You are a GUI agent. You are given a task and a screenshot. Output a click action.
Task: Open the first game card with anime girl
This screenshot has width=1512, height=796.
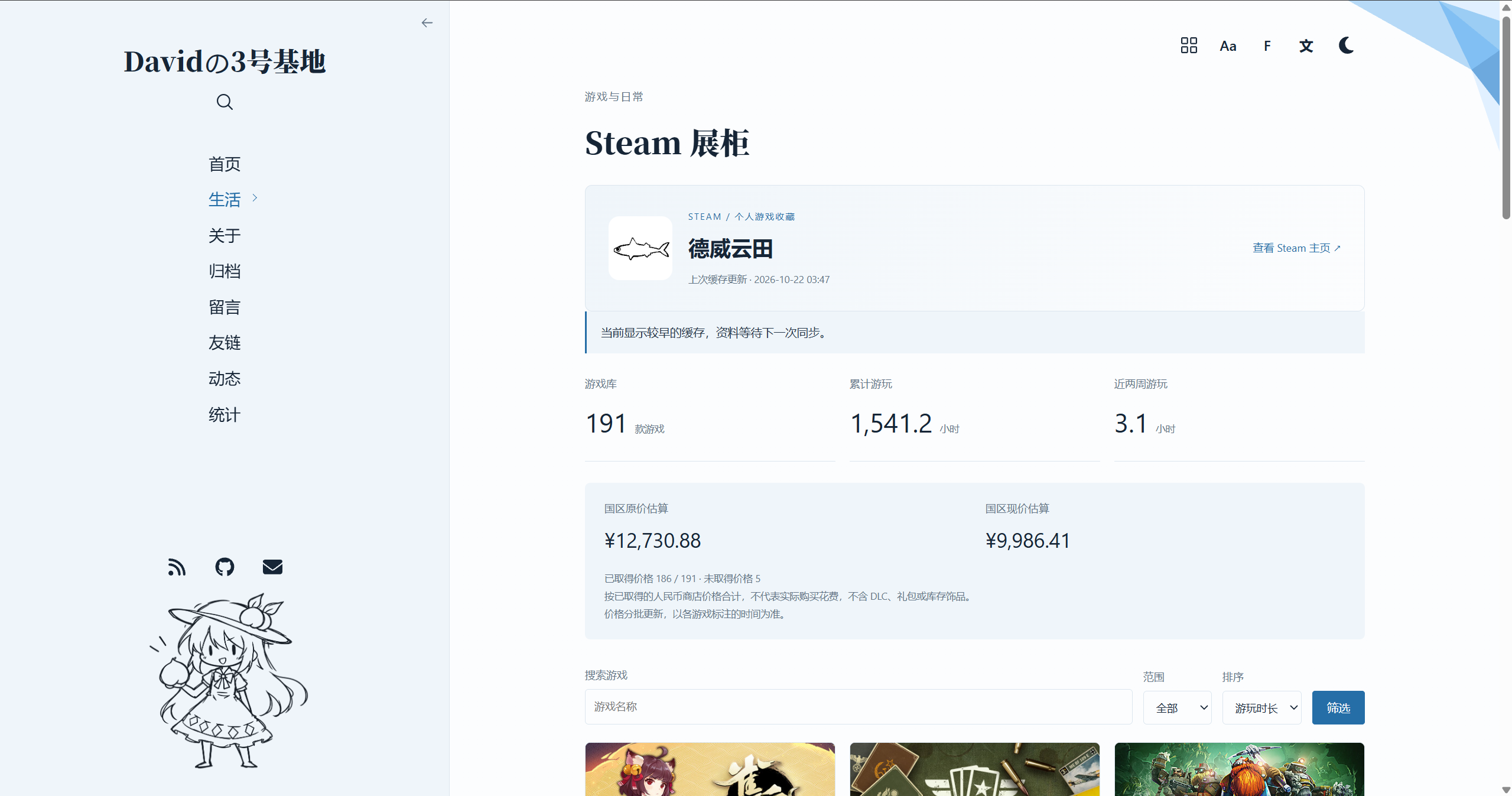pos(710,769)
